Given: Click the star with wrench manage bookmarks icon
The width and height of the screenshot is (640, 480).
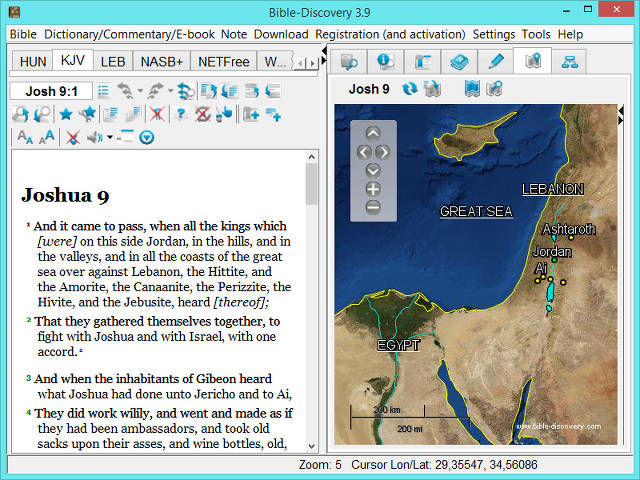Looking at the screenshot, I should click(x=88, y=114).
